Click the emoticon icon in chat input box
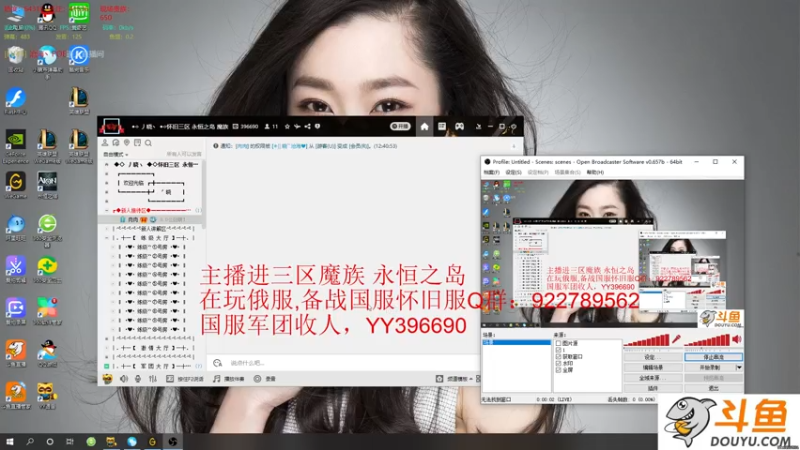 [218, 363]
